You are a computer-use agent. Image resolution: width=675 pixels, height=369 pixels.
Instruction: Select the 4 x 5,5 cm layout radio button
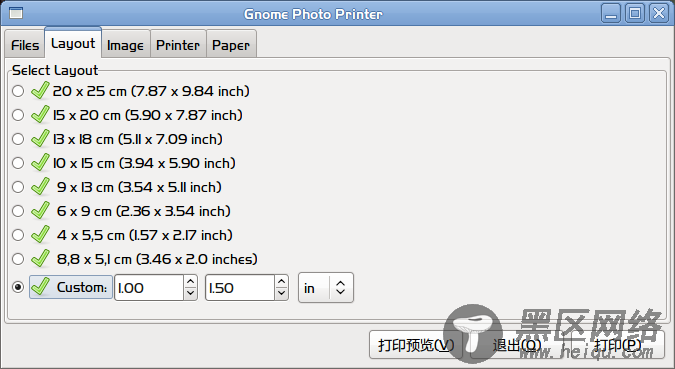(18, 235)
